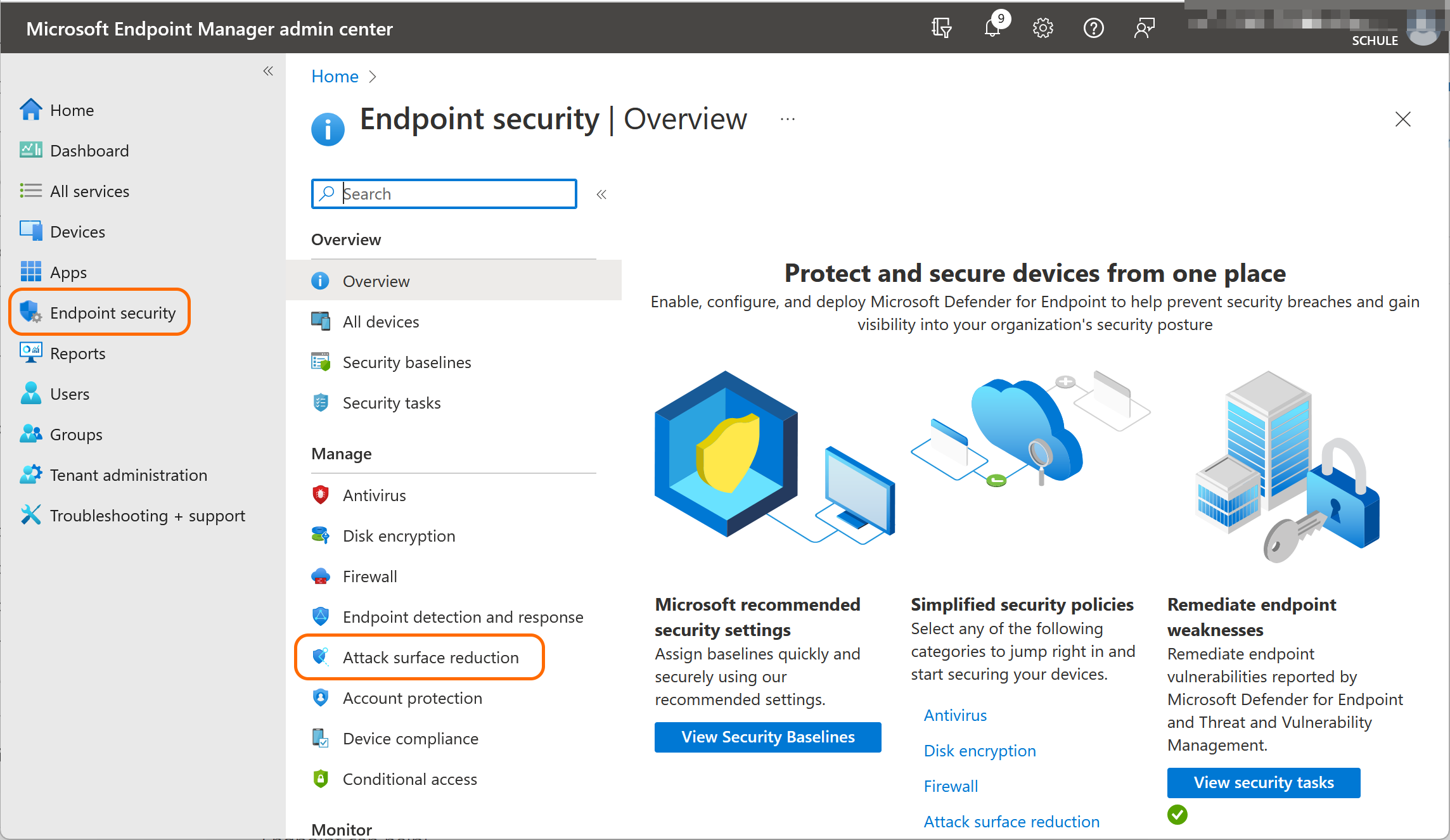Open Tenant administration in the sidebar

pos(128,475)
